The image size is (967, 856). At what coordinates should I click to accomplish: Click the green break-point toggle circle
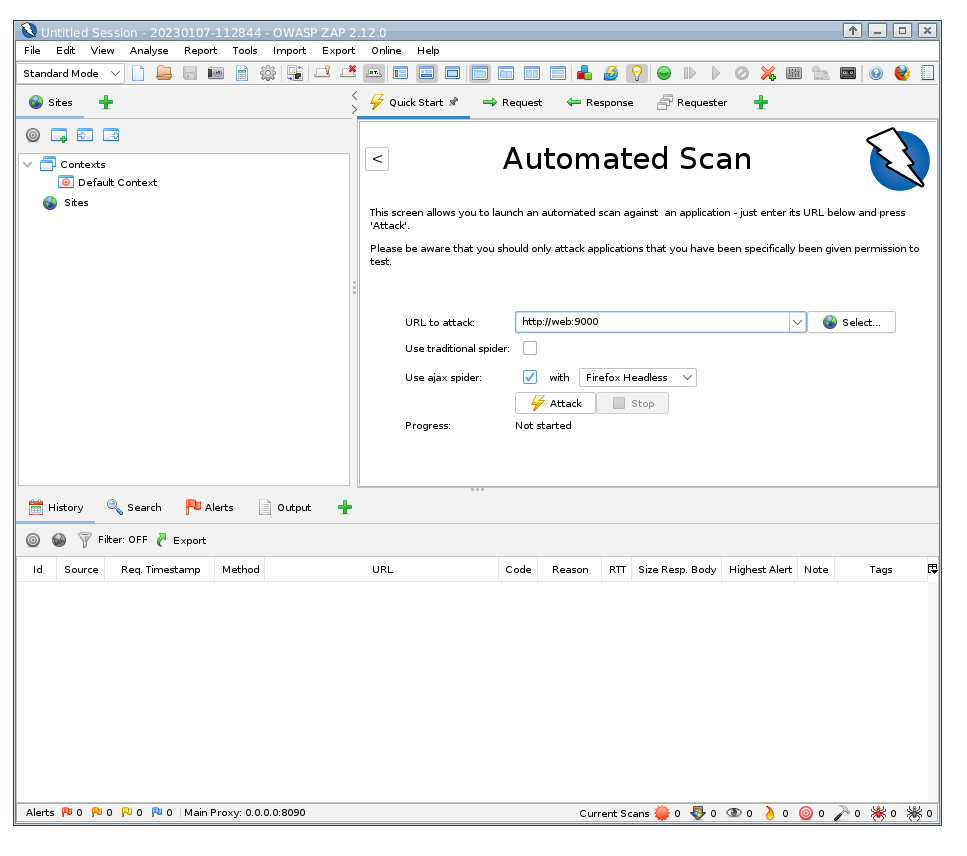point(663,72)
